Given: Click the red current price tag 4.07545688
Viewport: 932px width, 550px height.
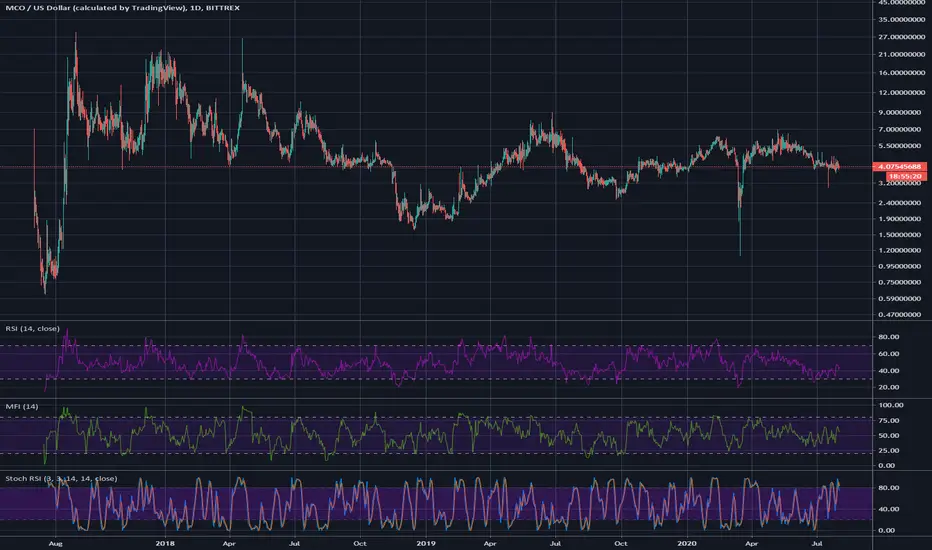Looking at the screenshot, I should pyautogui.click(x=899, y=166).
